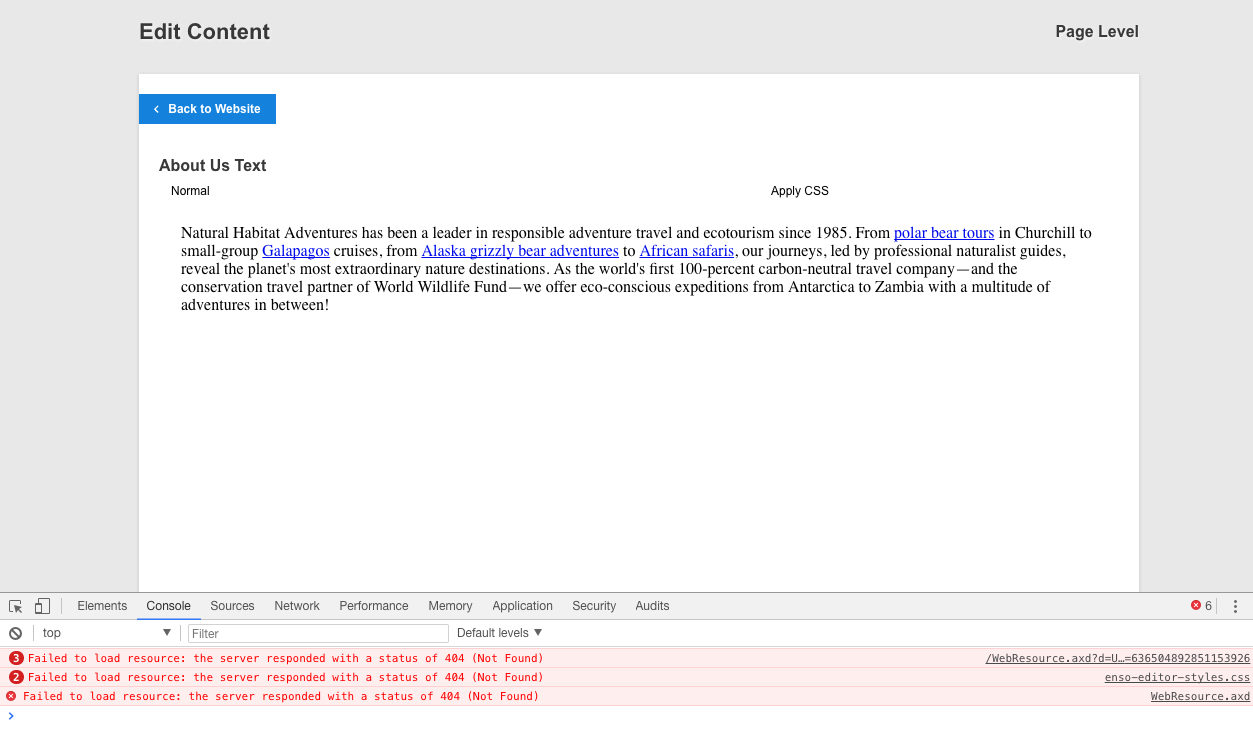Go to the Memory tab
Image resolution: width=1253 pixels, height=751 pixels.
pyautogui.click(x=450, y=606)
